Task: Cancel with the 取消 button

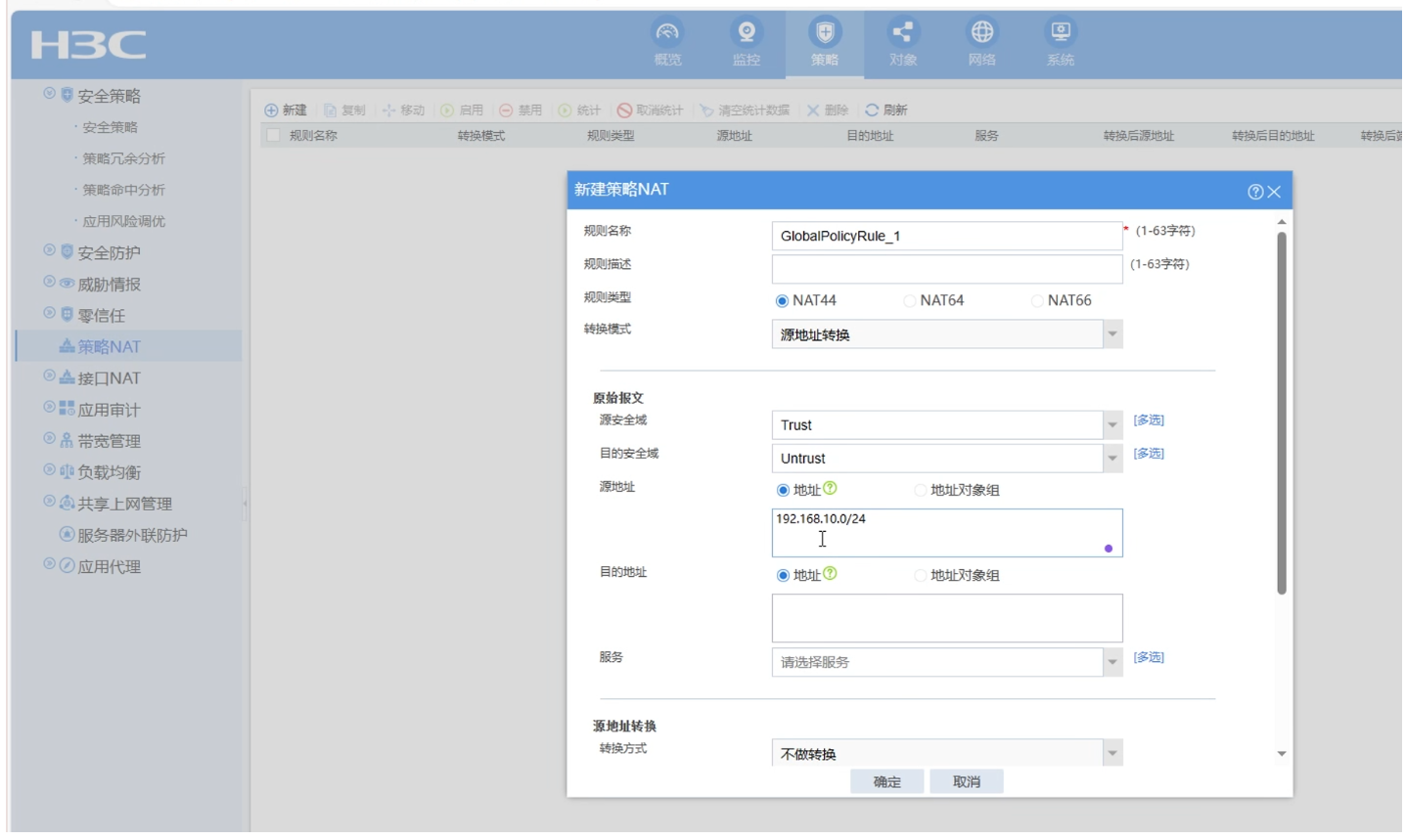Action: (x=966, y=782)
